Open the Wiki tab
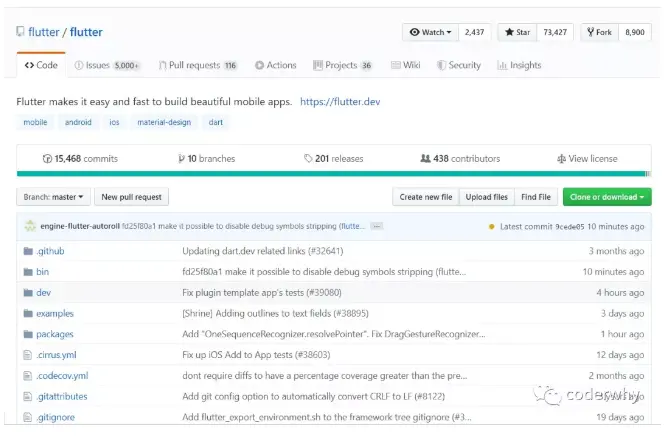This screenshot has height=445, width=667. click(x=405, y=65)
